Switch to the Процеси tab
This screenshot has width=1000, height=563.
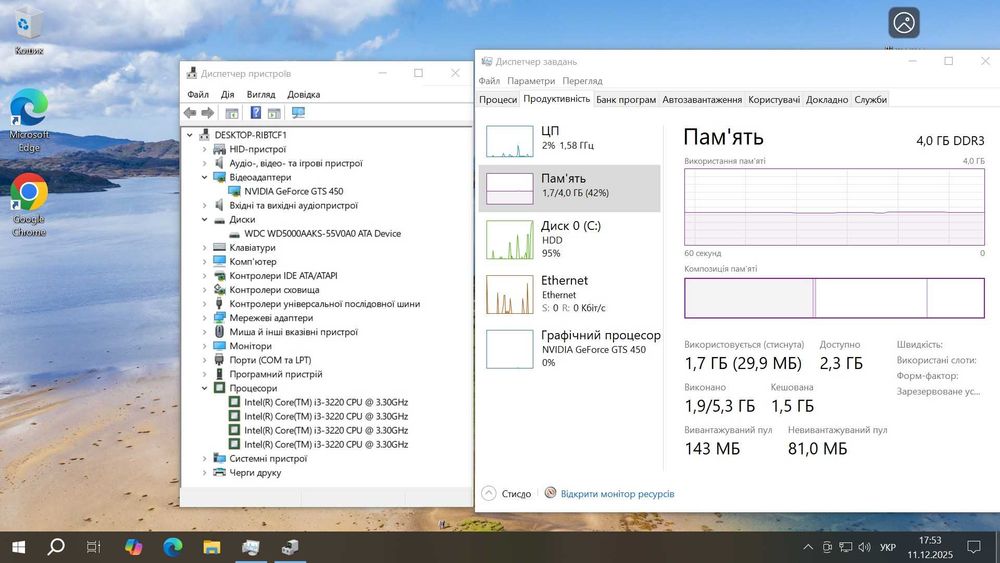click(498, 99)
